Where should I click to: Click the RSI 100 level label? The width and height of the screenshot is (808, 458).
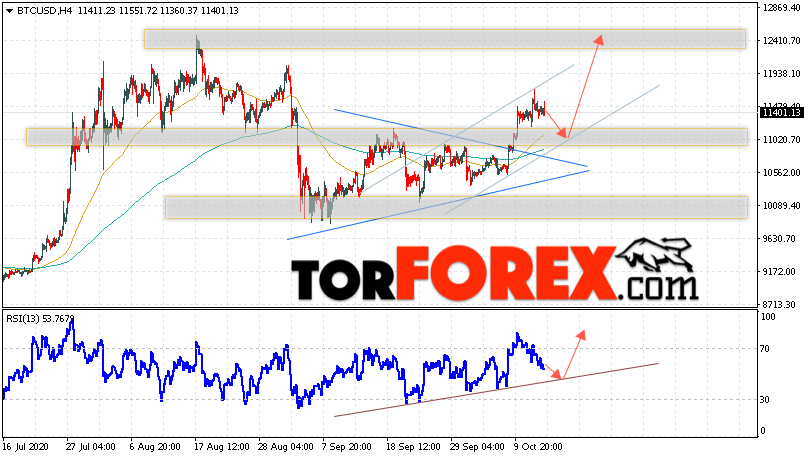[x=768, y=317]
